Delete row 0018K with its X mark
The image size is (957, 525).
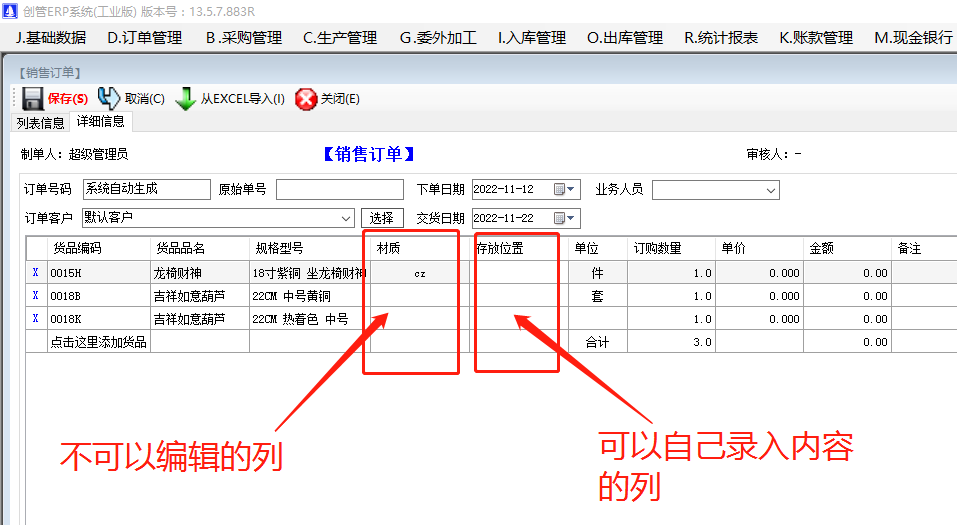[35, 319]
